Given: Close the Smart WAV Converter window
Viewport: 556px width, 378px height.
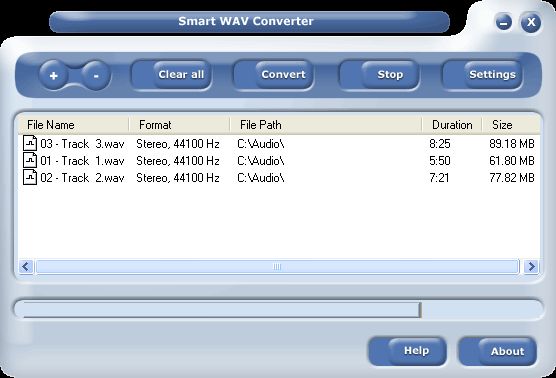Looking at the screenshot, I should point(531,22).
